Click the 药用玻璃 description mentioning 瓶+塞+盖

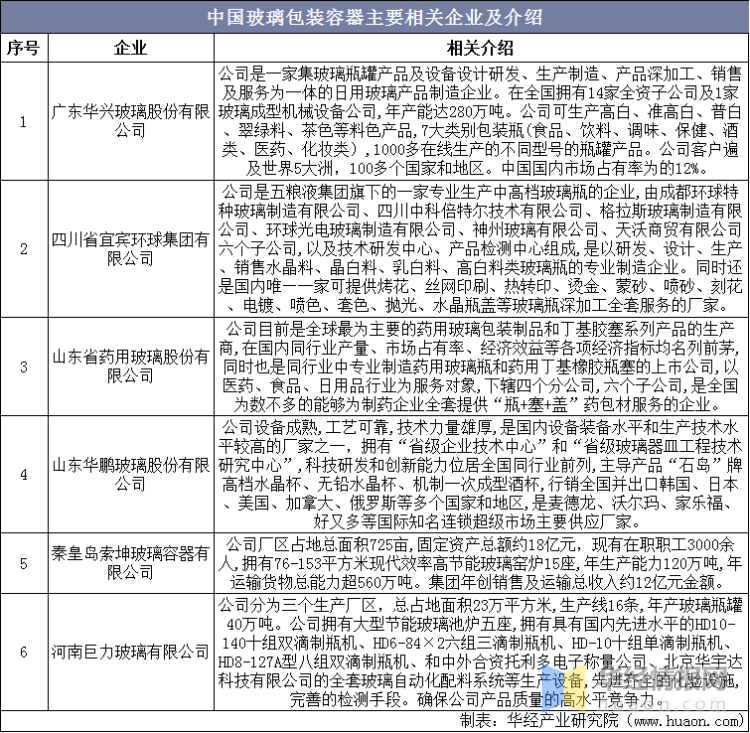[x=481, y=366]
